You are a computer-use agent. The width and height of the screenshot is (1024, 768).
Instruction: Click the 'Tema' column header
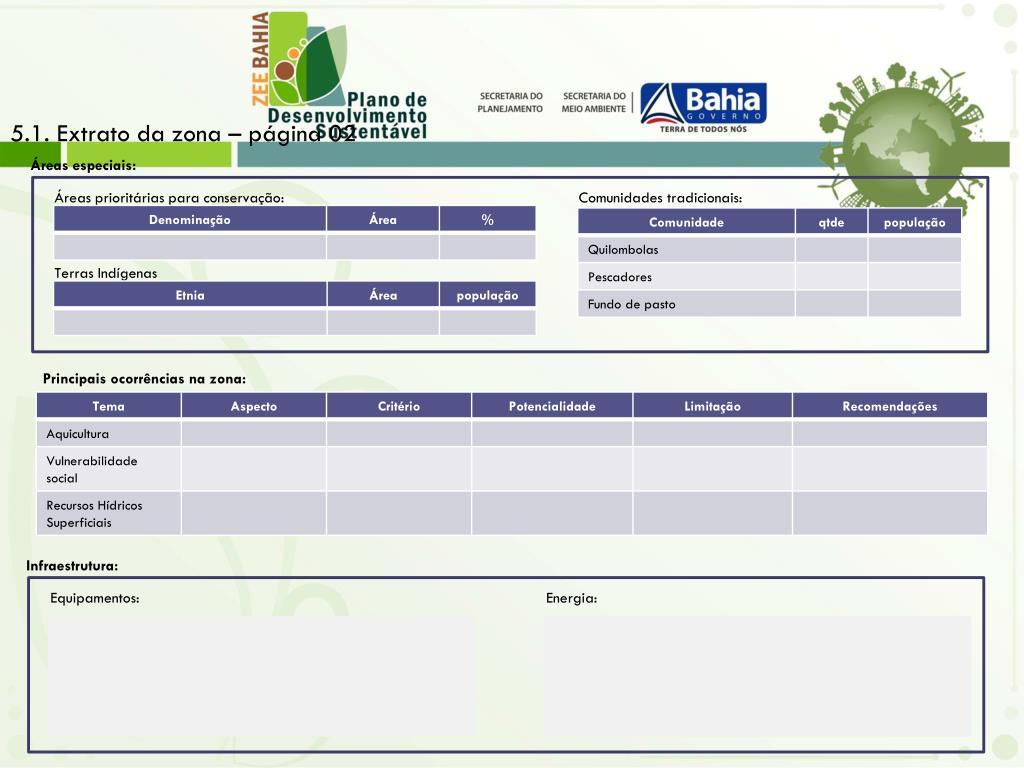[x=108, y=406]
